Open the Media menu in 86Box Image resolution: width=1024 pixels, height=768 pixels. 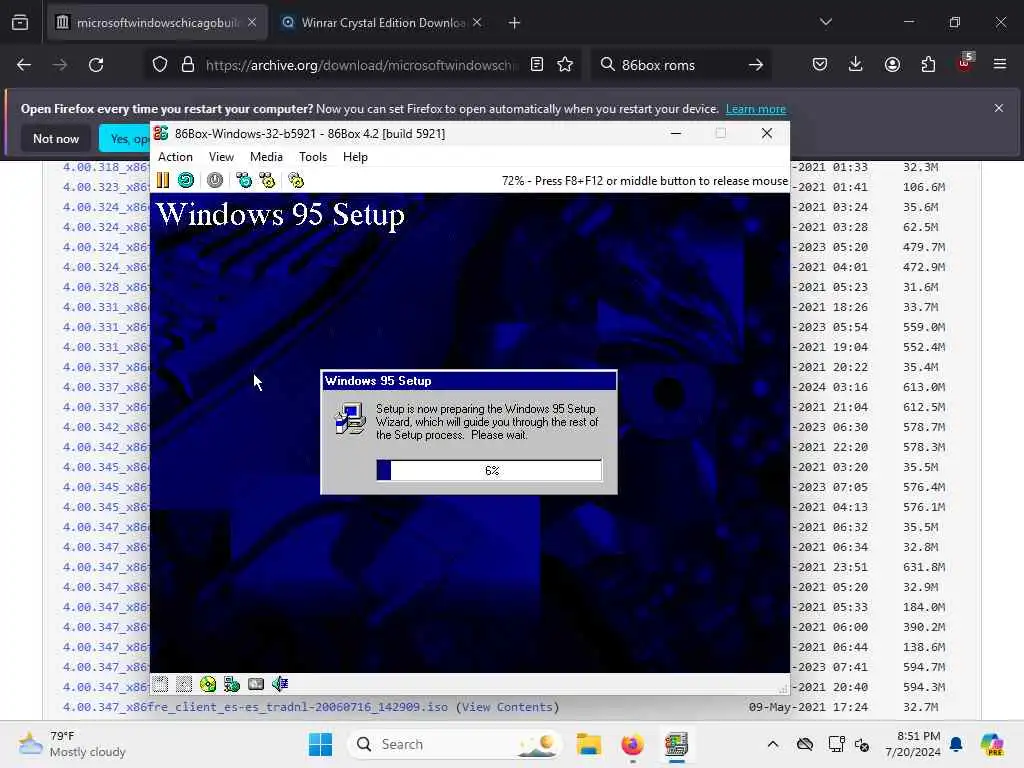click(x=266, y=157)
